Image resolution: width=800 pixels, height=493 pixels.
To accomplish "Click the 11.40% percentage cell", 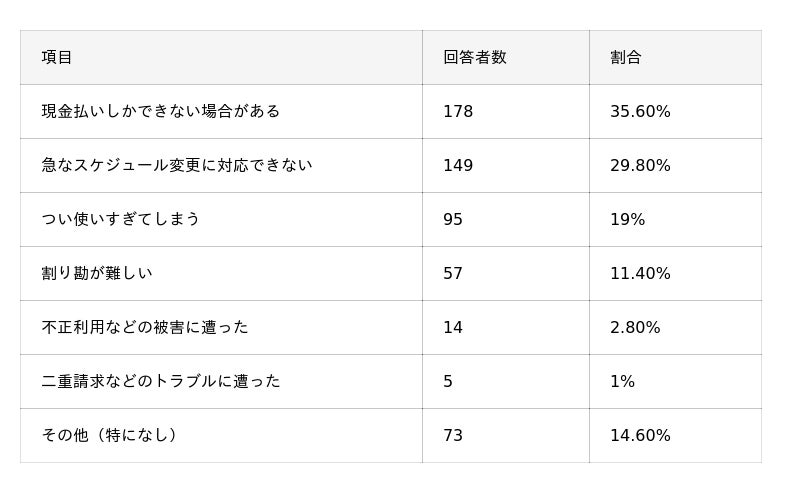I will (x=640, y=274).
